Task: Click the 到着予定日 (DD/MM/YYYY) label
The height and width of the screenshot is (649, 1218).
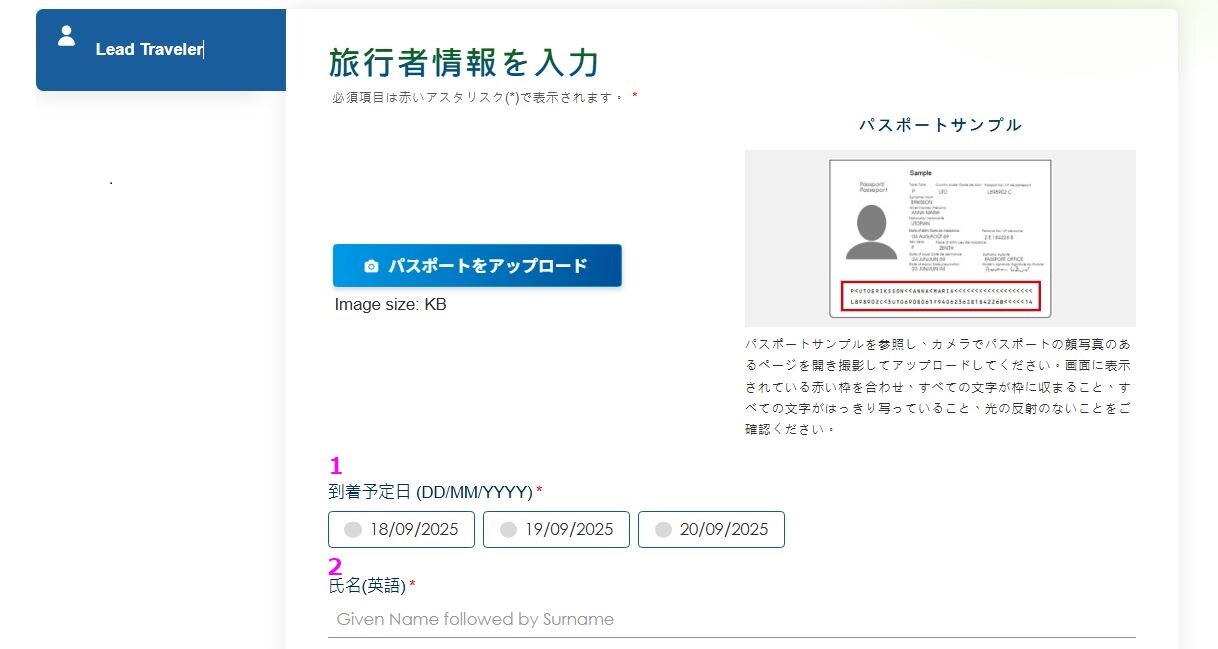Action: (x=430, y=492)
